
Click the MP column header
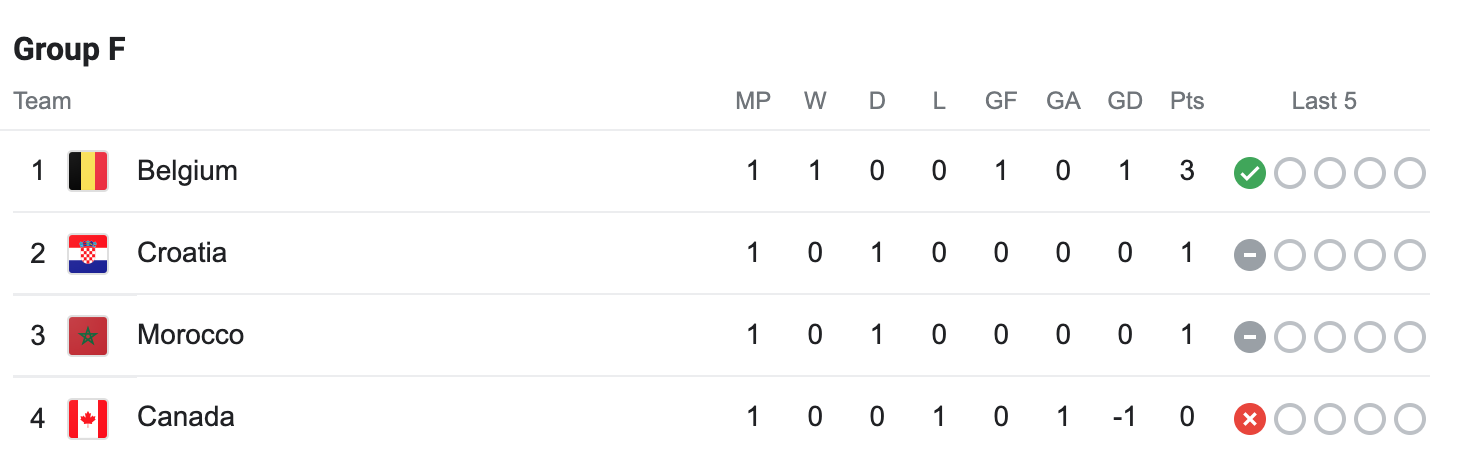tap(753, 101)
